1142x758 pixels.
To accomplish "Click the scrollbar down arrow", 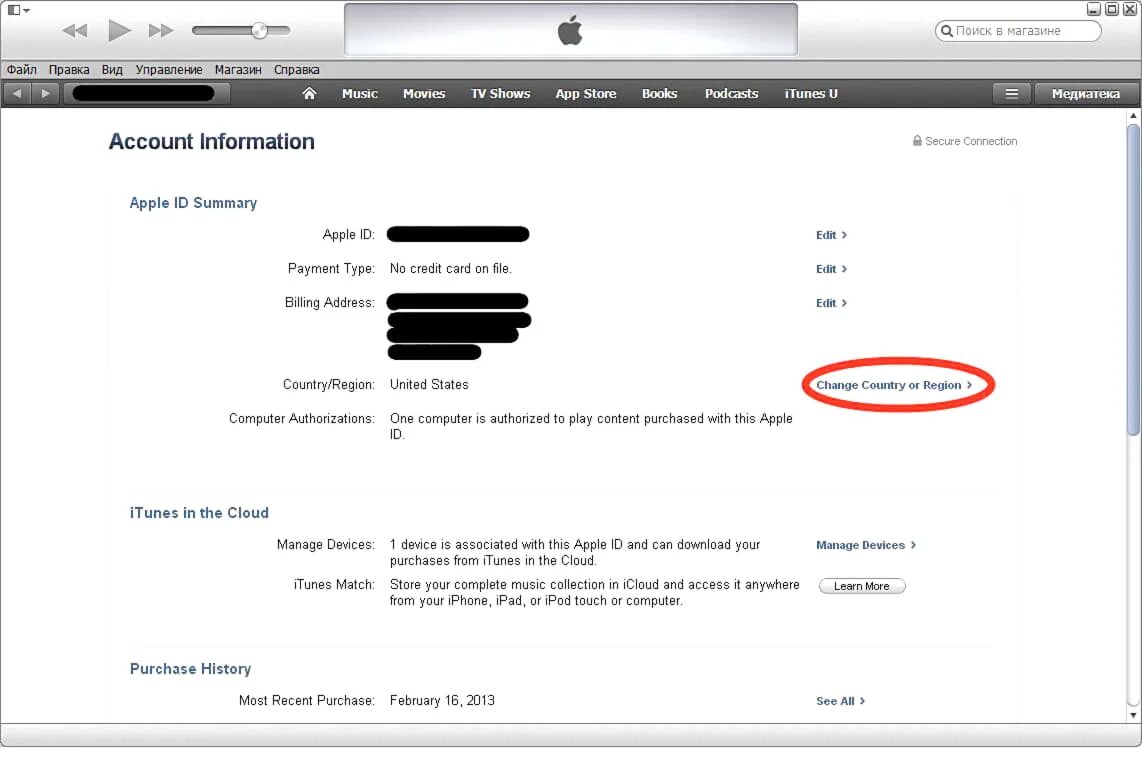I will [1133, 715].
